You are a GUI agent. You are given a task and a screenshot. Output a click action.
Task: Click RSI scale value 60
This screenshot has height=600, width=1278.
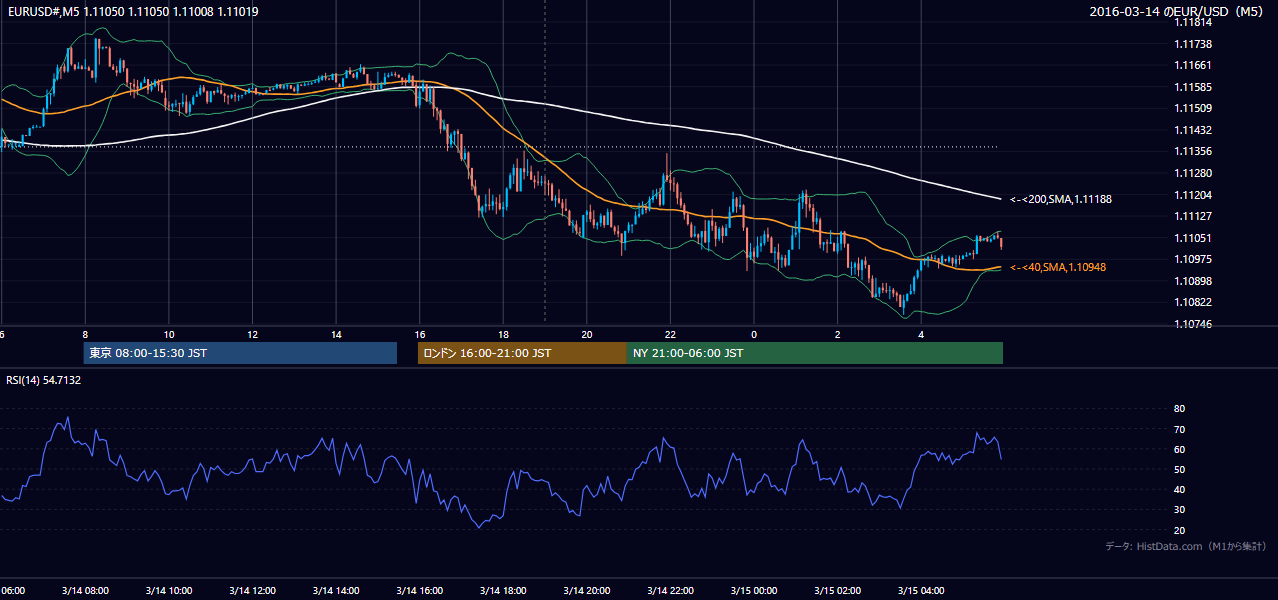pos(1179,449)
